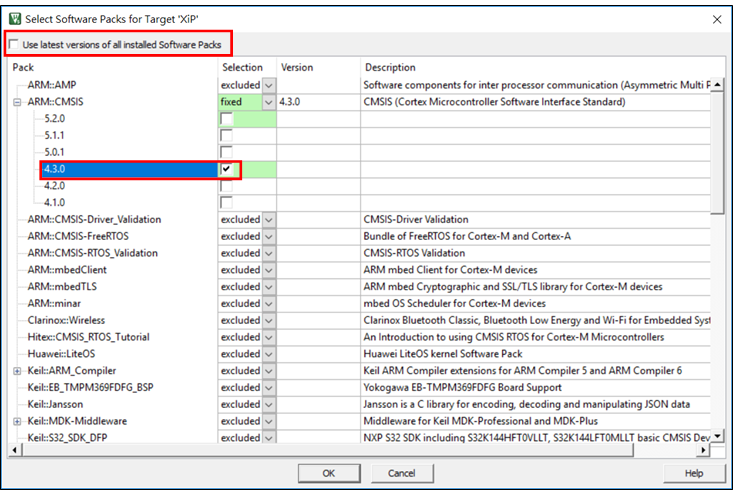Click 'Huawei LiteOS kernel Software Pack' description

pos(443,354)
